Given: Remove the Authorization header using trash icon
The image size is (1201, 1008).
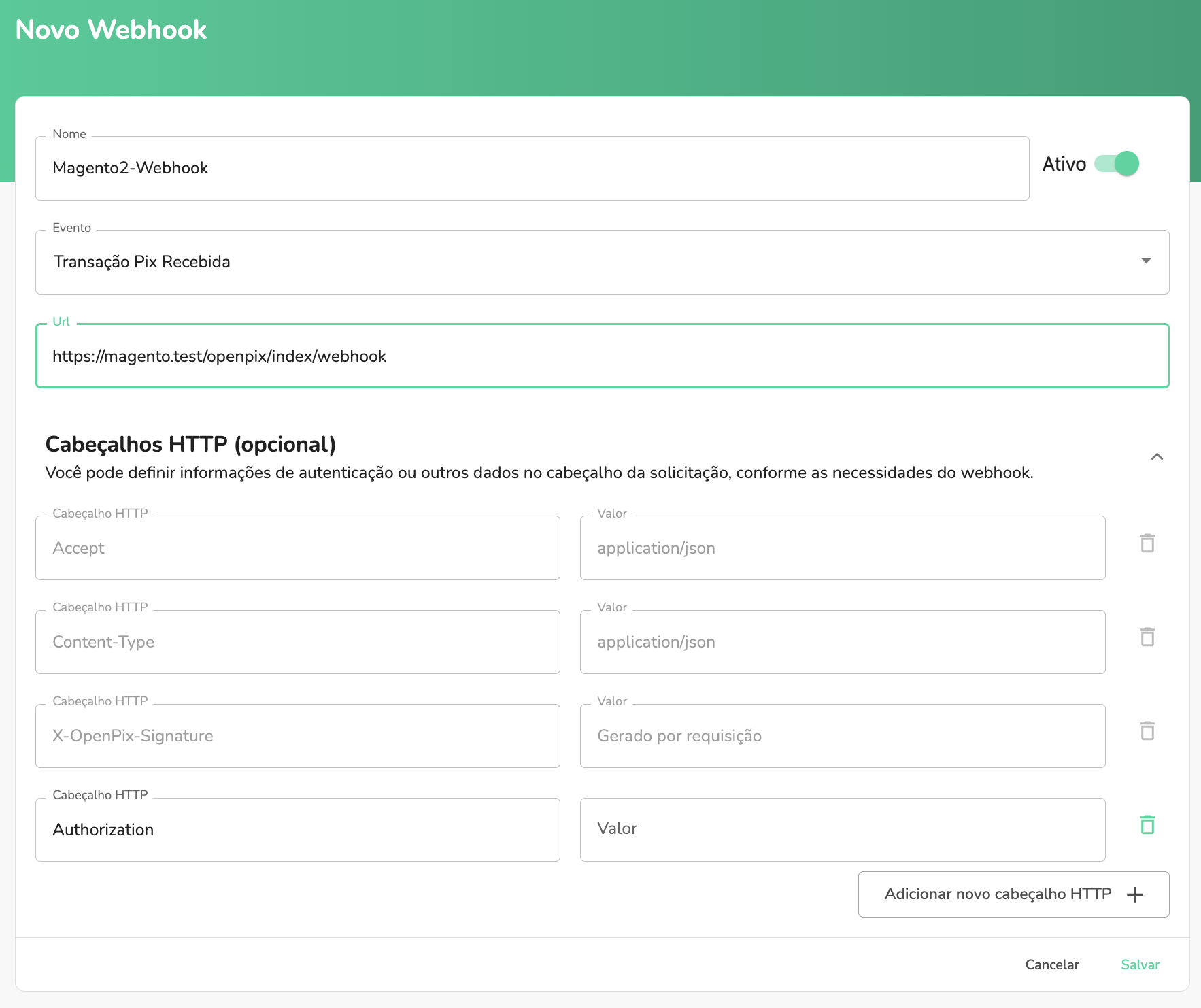Looking at the screenshot, I should pyautogui.click(x=1148, y=825).
